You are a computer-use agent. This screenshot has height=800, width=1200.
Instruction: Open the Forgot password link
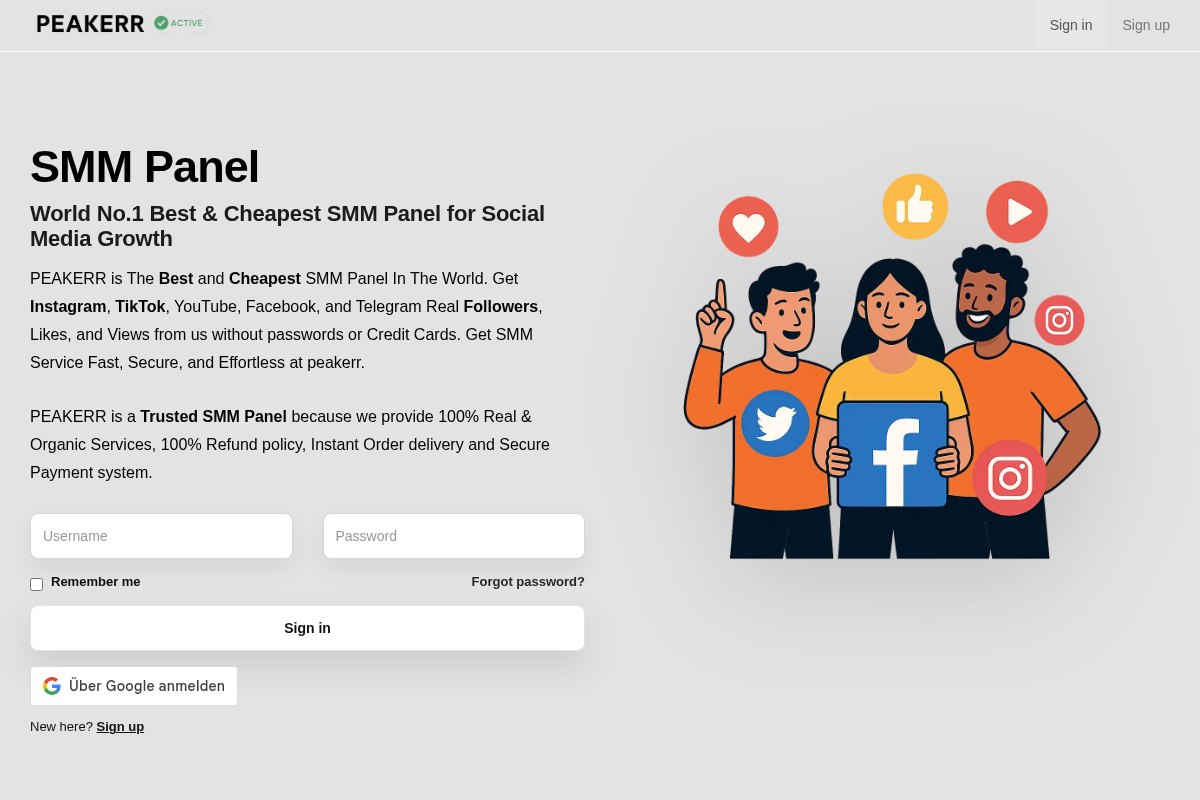click(x=528, y=582)
